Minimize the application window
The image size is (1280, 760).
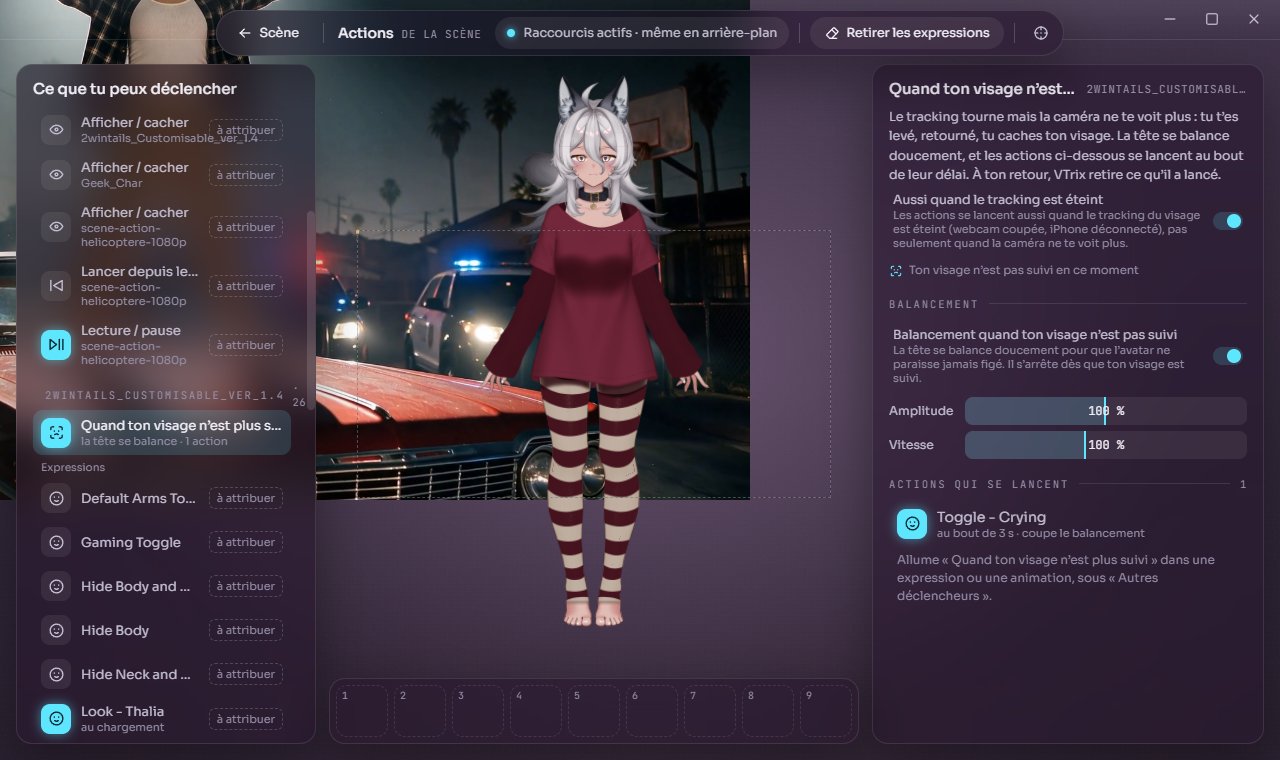(x=1170, y=19)
